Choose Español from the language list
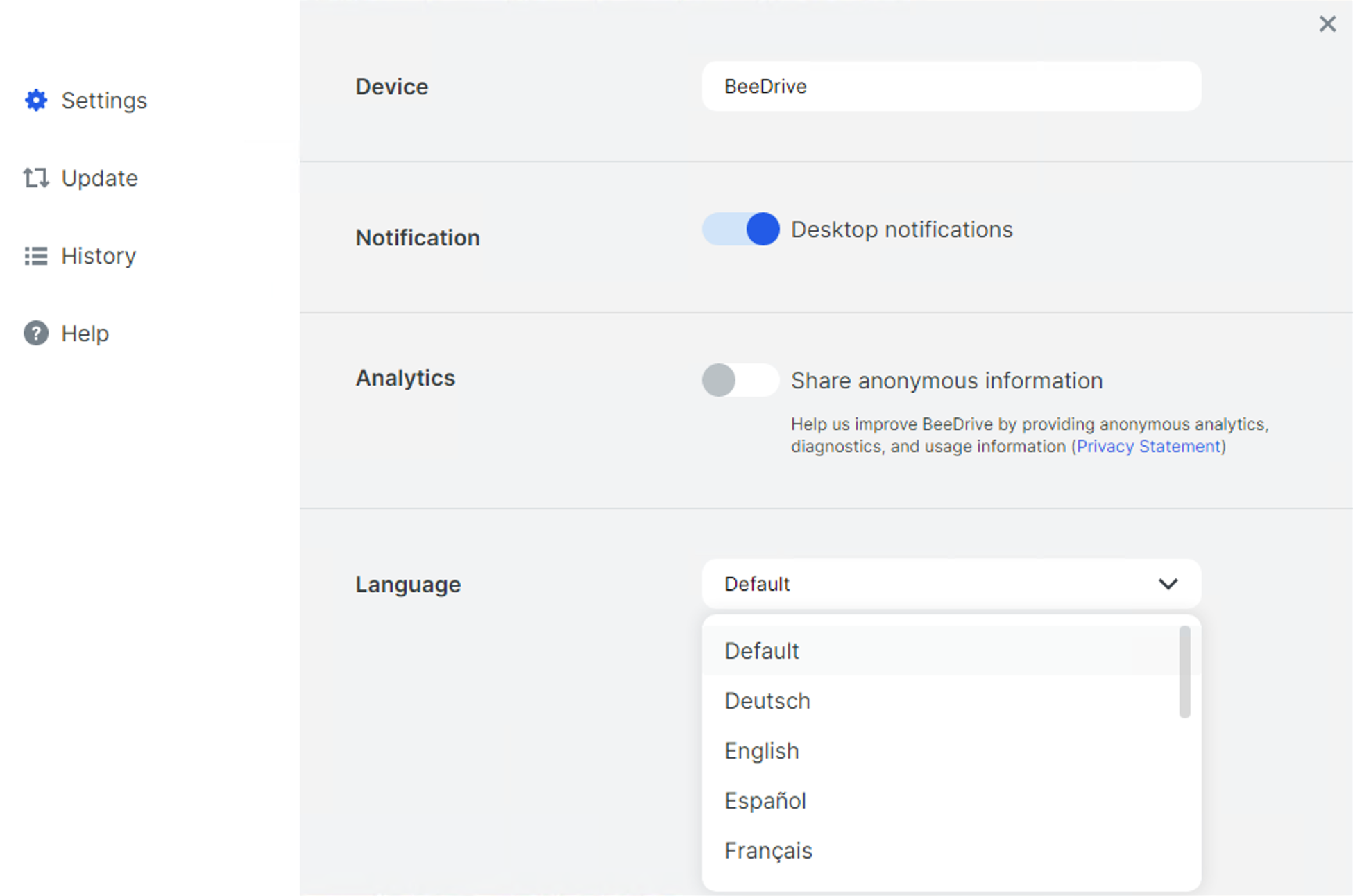 point(941,800)
